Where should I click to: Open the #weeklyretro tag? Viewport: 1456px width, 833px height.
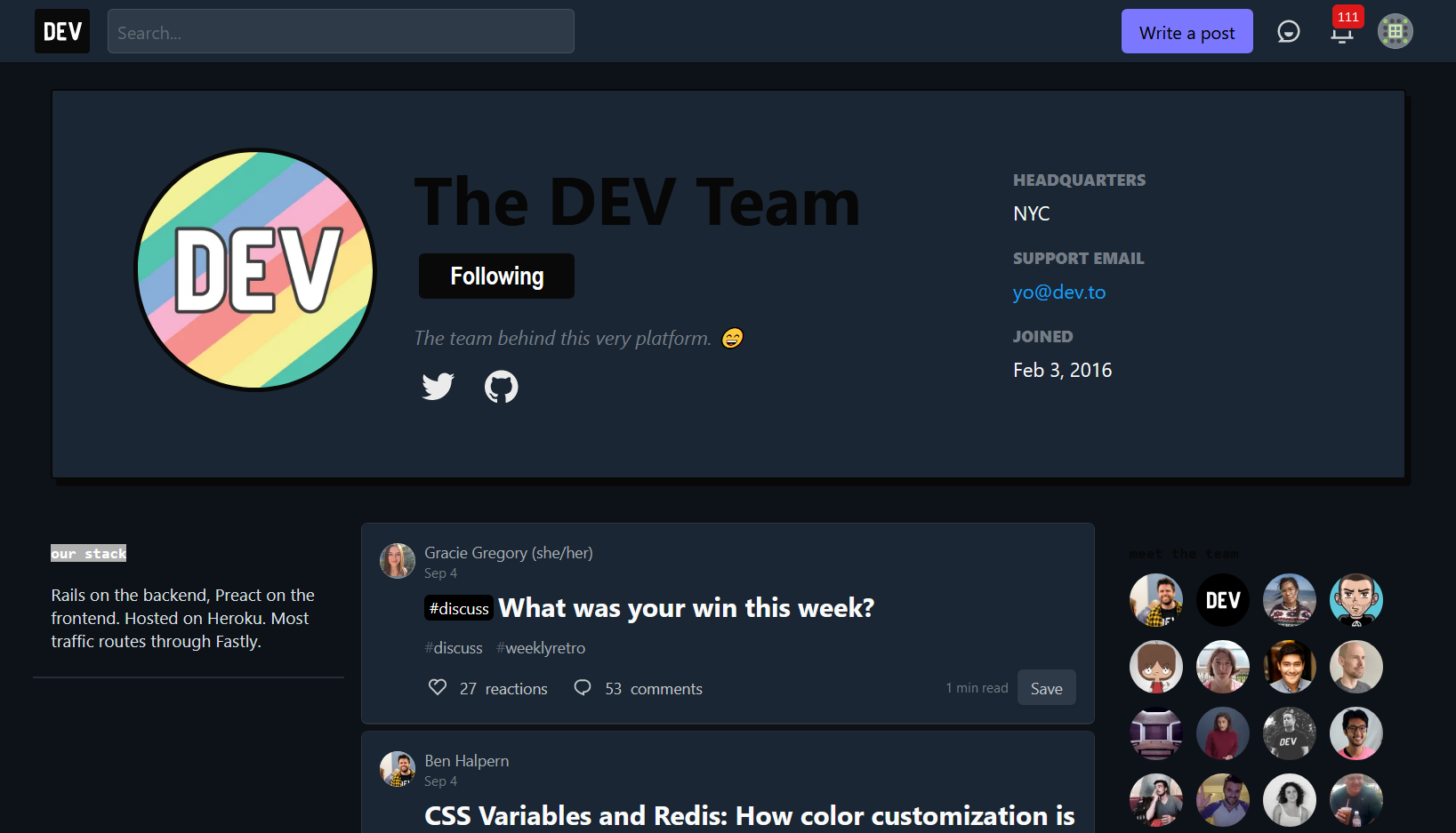click(x=541, y=648)
